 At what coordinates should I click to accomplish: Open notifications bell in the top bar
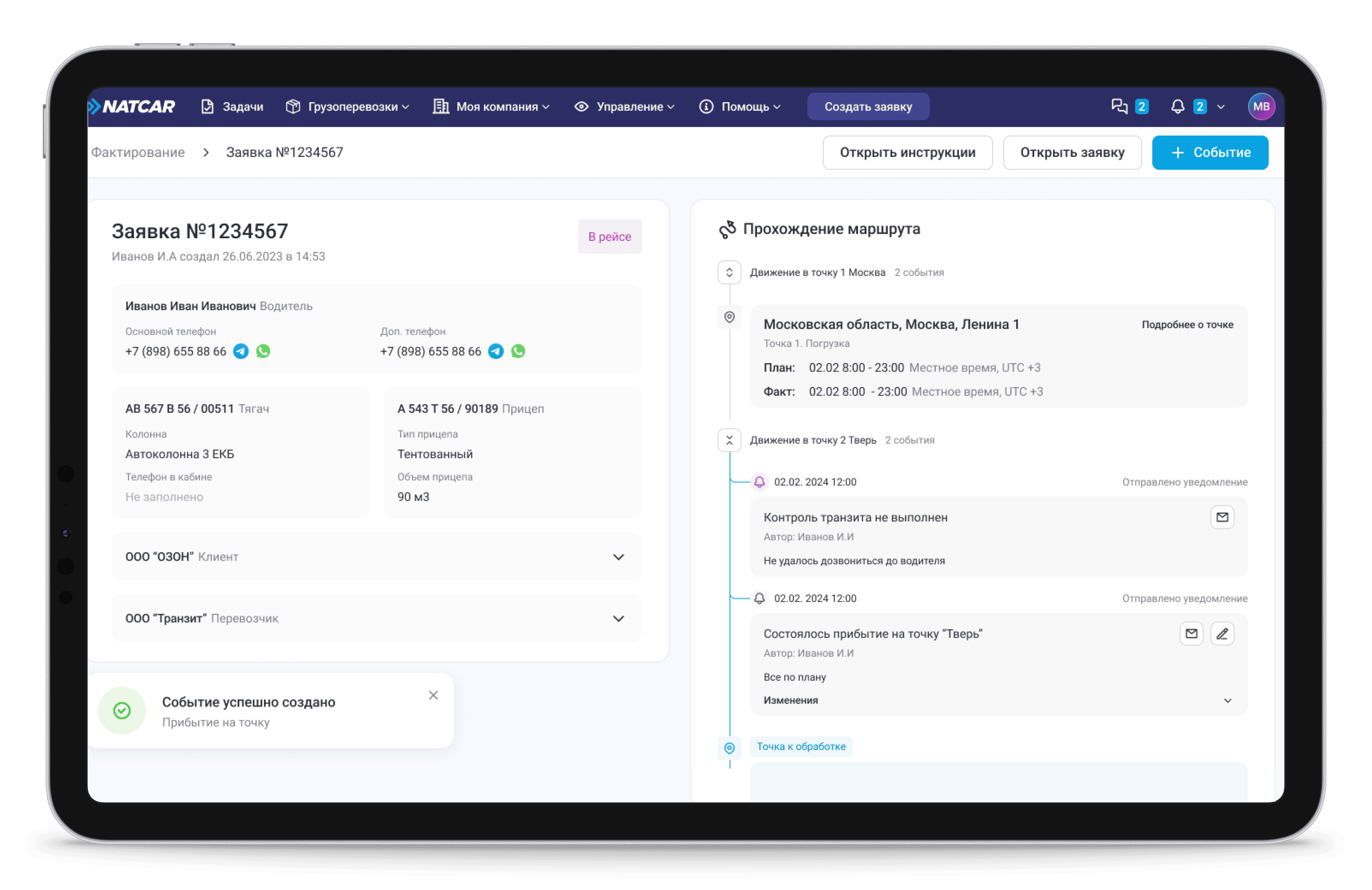(1177, 107)
